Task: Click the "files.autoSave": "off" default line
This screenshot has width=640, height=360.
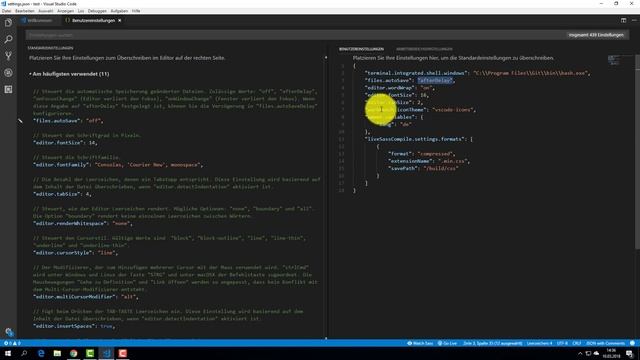Action: 68,121
